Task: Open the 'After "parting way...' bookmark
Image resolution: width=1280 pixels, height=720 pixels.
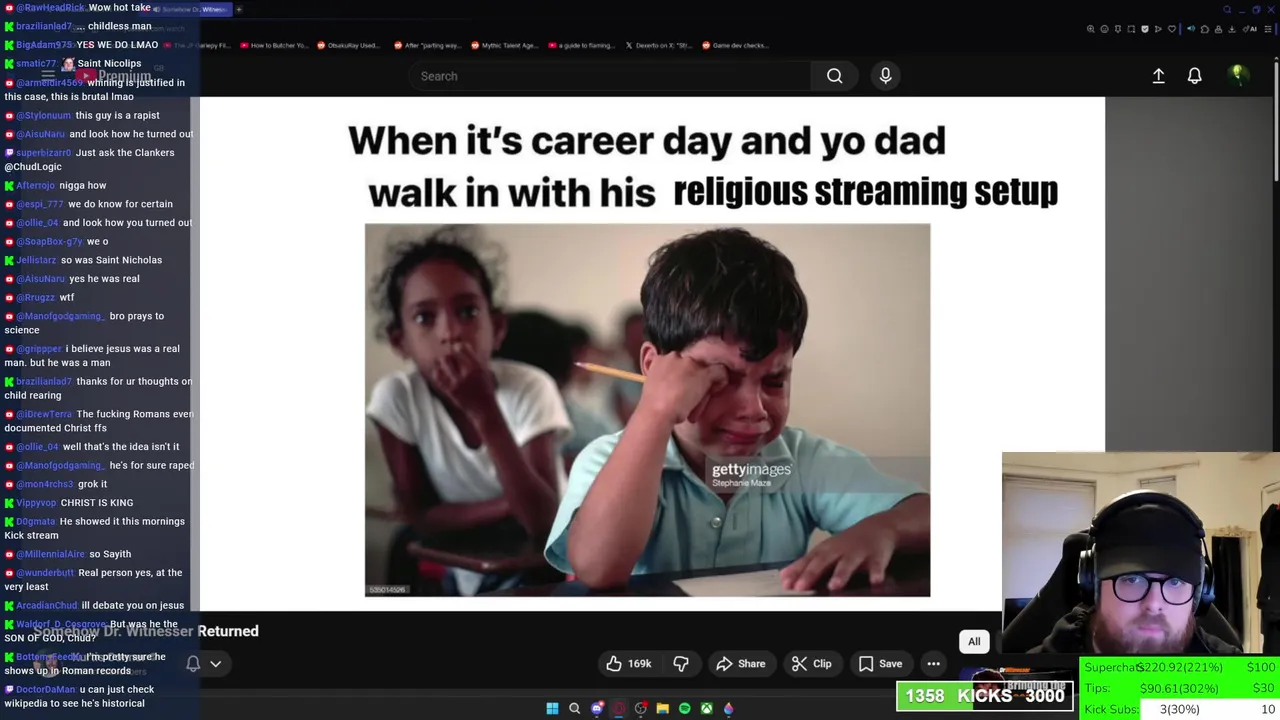Action: [427, 45]
